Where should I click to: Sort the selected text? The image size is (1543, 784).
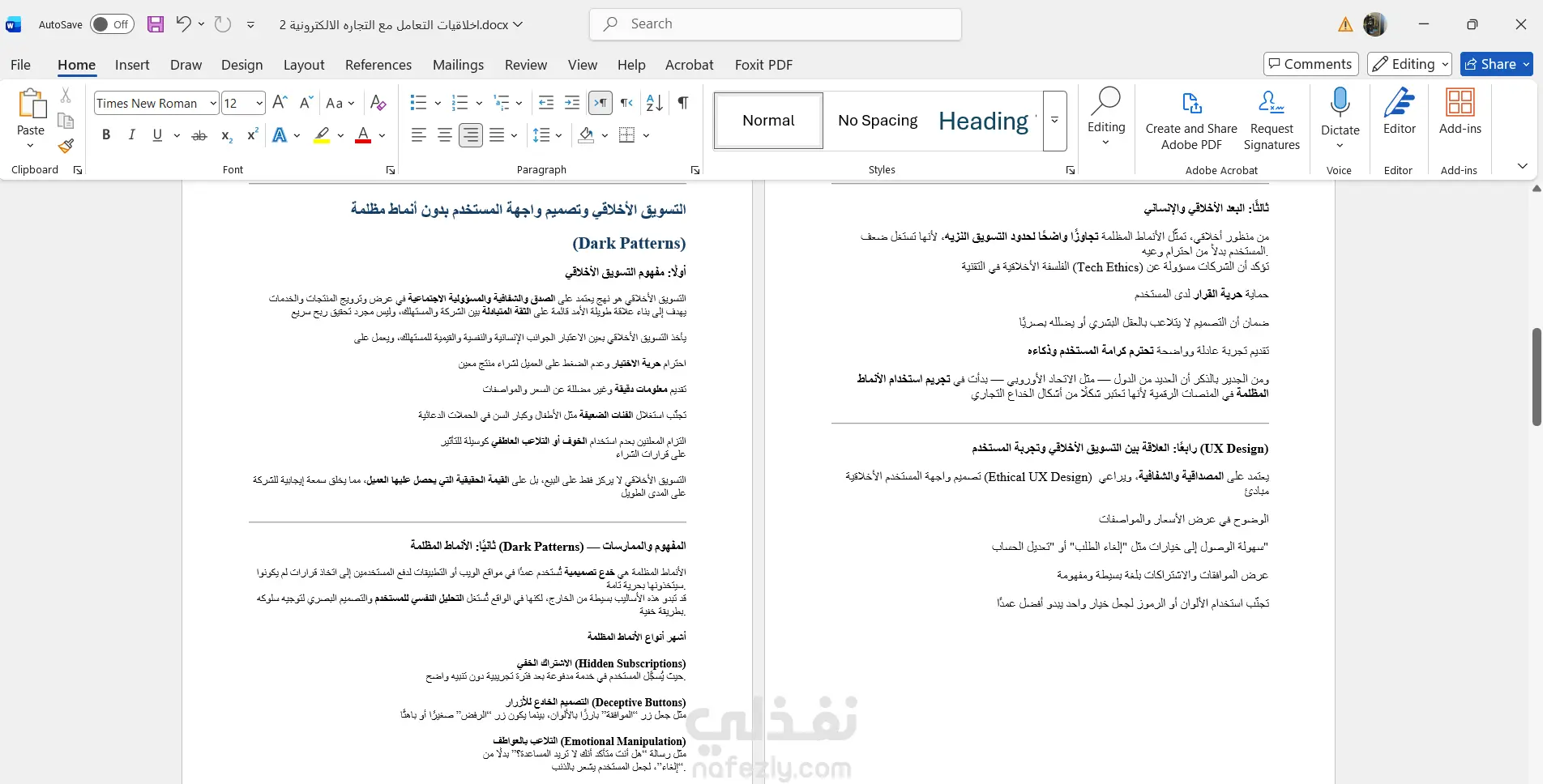655,103
